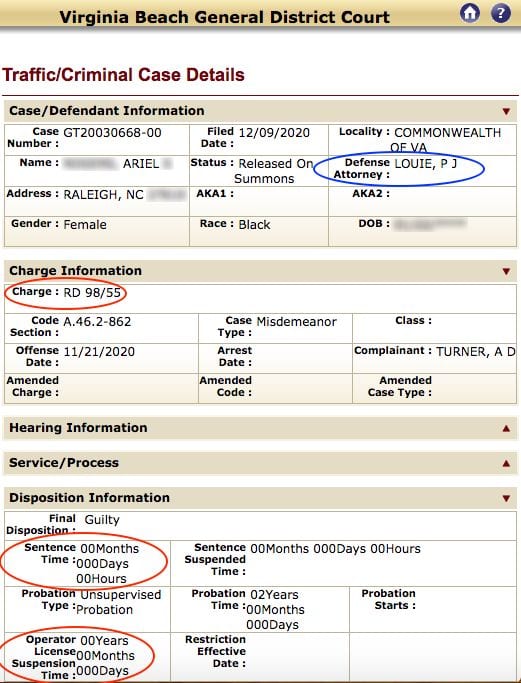Click the charge value RD 98/55
521x683 pixels.
[92, 292]
